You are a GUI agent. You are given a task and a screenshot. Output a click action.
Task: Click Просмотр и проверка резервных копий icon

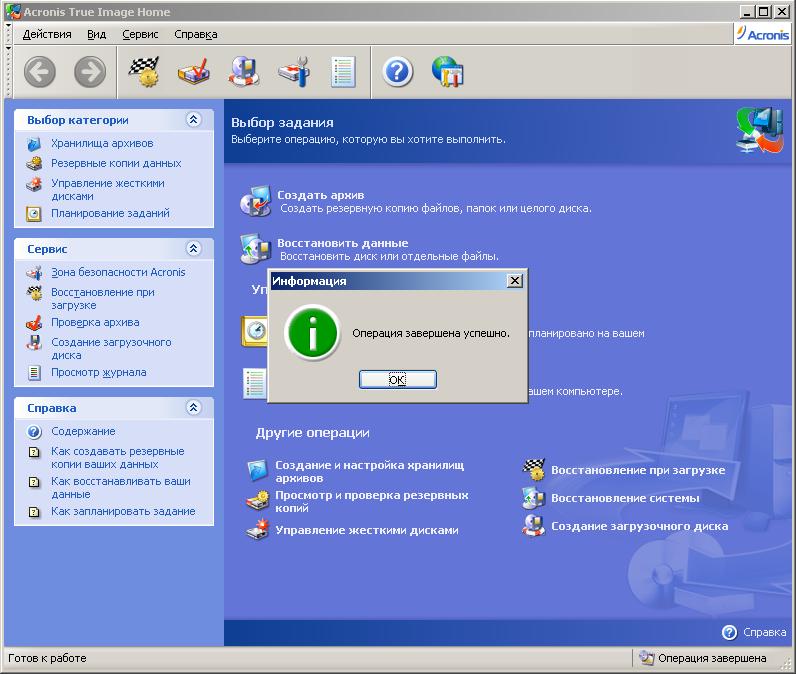(x=258, y=501)
